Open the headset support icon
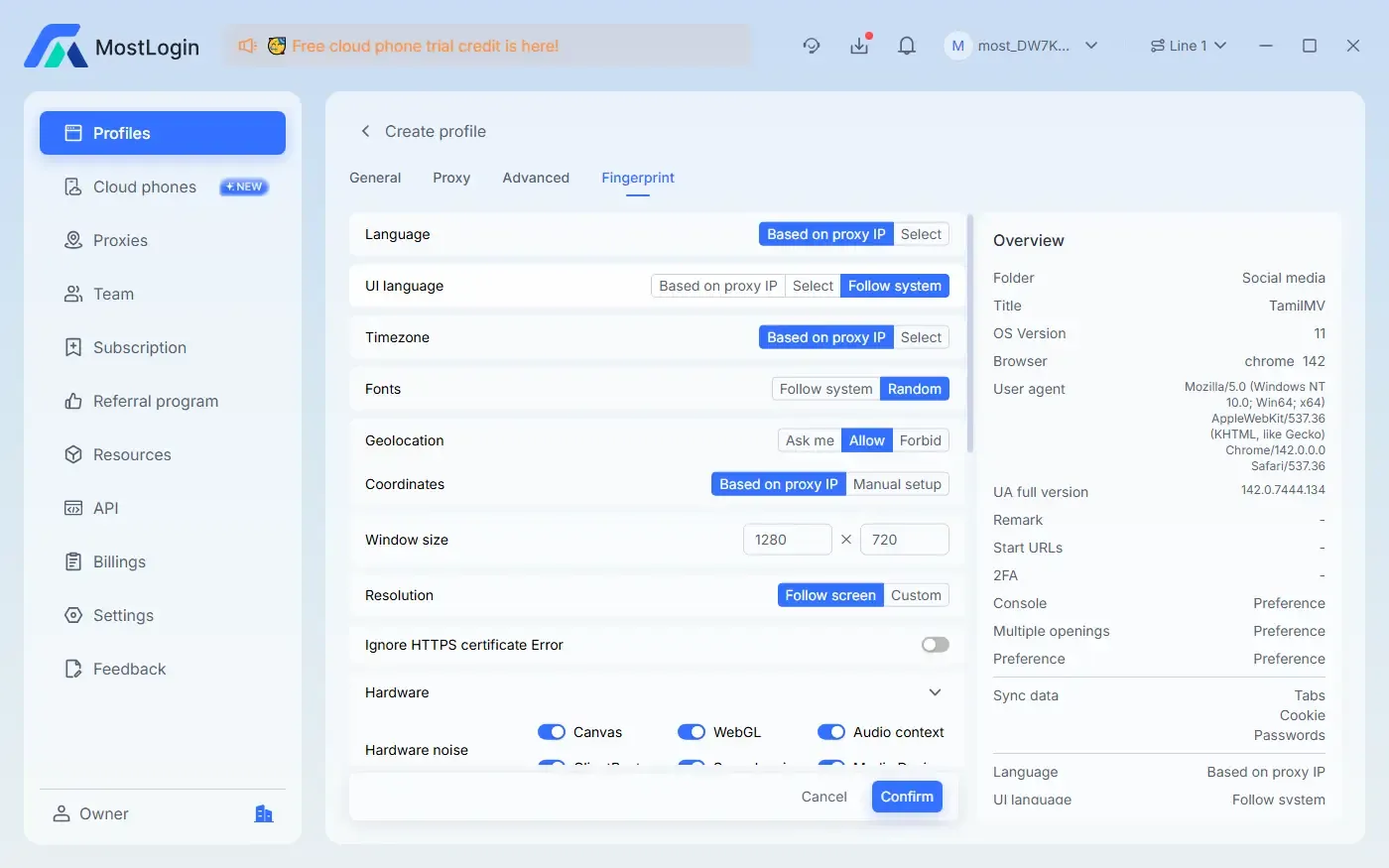 tap(812, 46)
